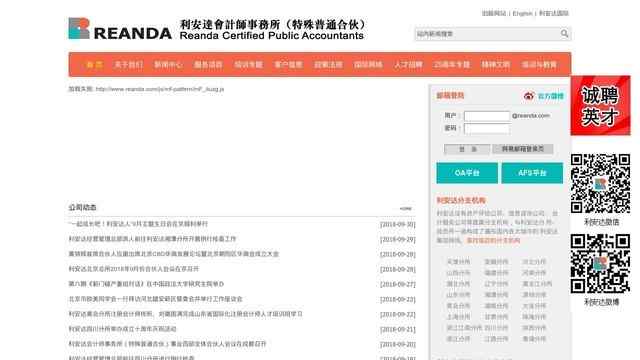Open the 湖北分所 branch link
The width and height of the screenshot is (640, 360).
[x=458, y=284]
